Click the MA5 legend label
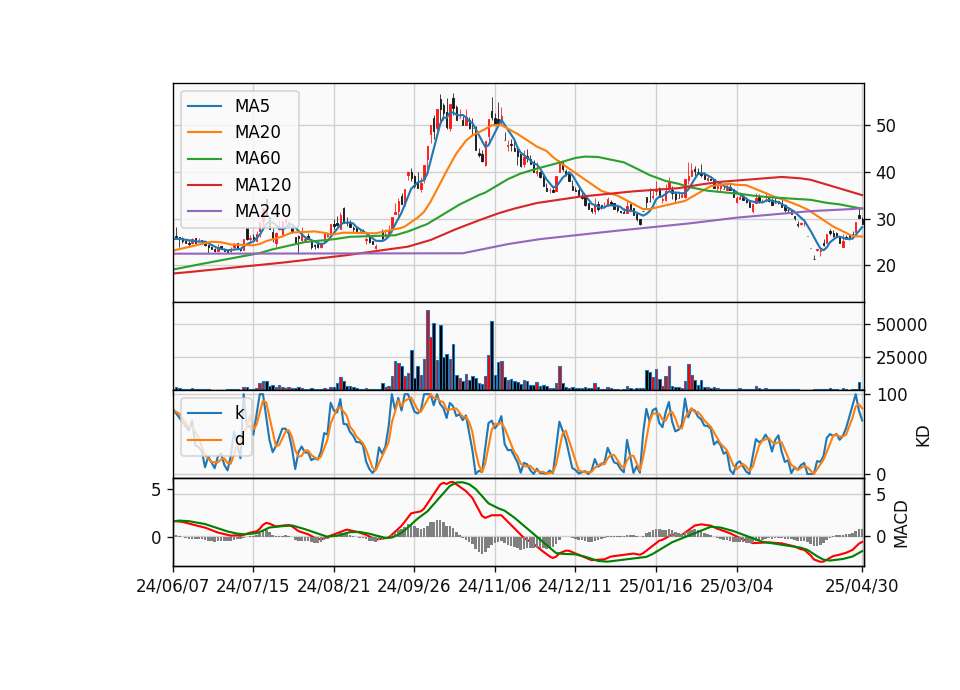The image size is (960, 690). [252, 106]
